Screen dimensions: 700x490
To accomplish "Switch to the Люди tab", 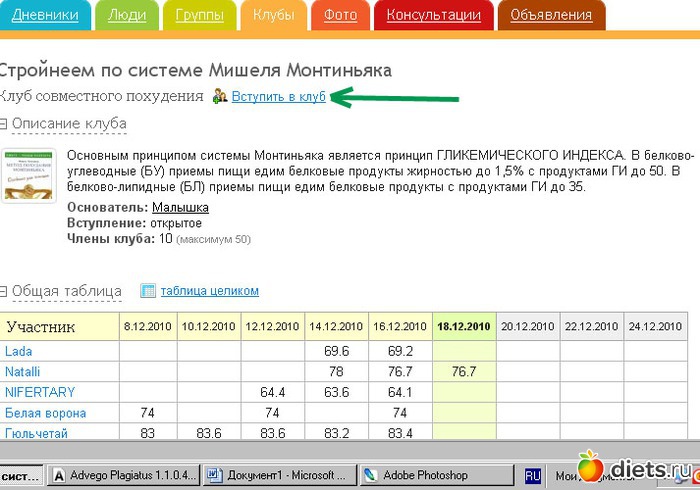I will [126, 15].
